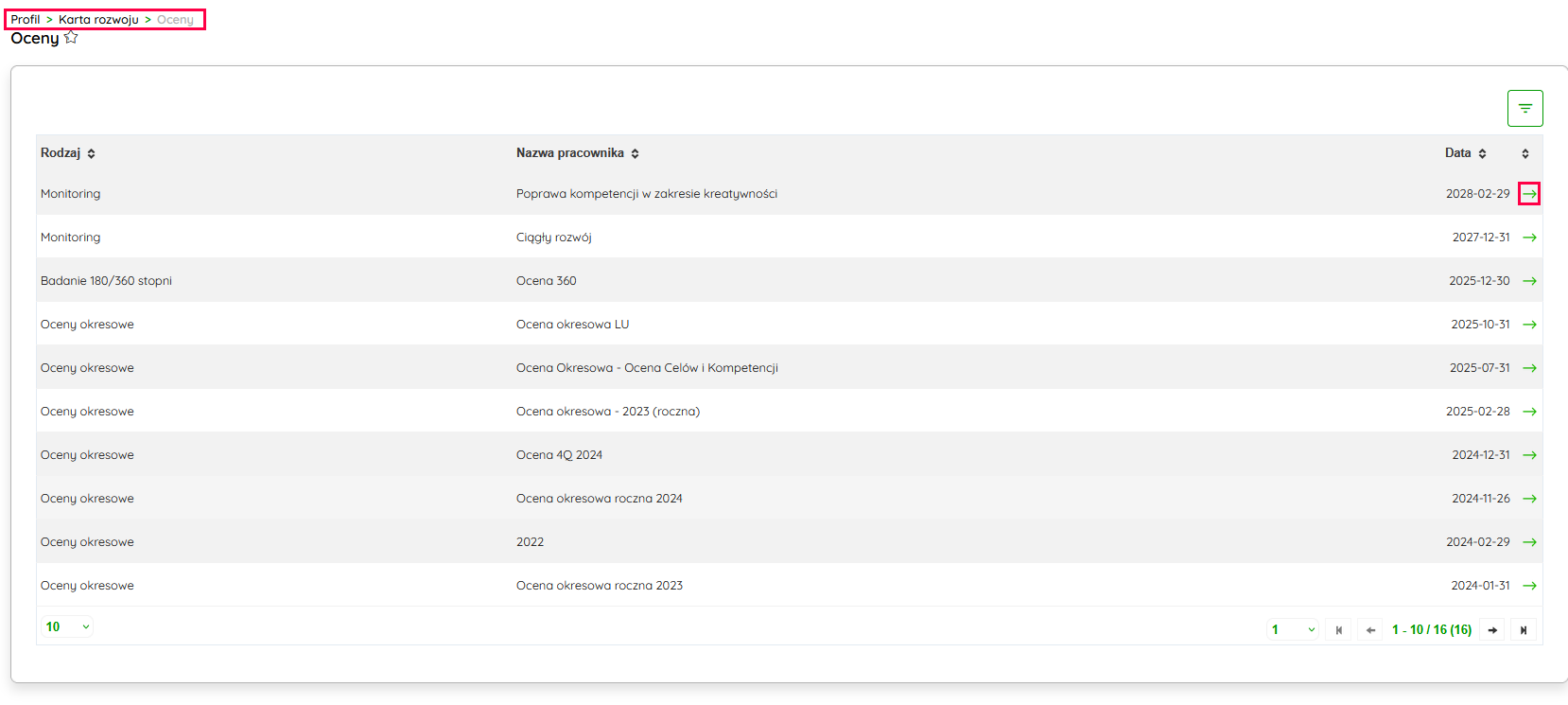This screenshot has height=705, width=1568.
Task: Open page number dropdown showing 1
Action: pos(1292,629)
